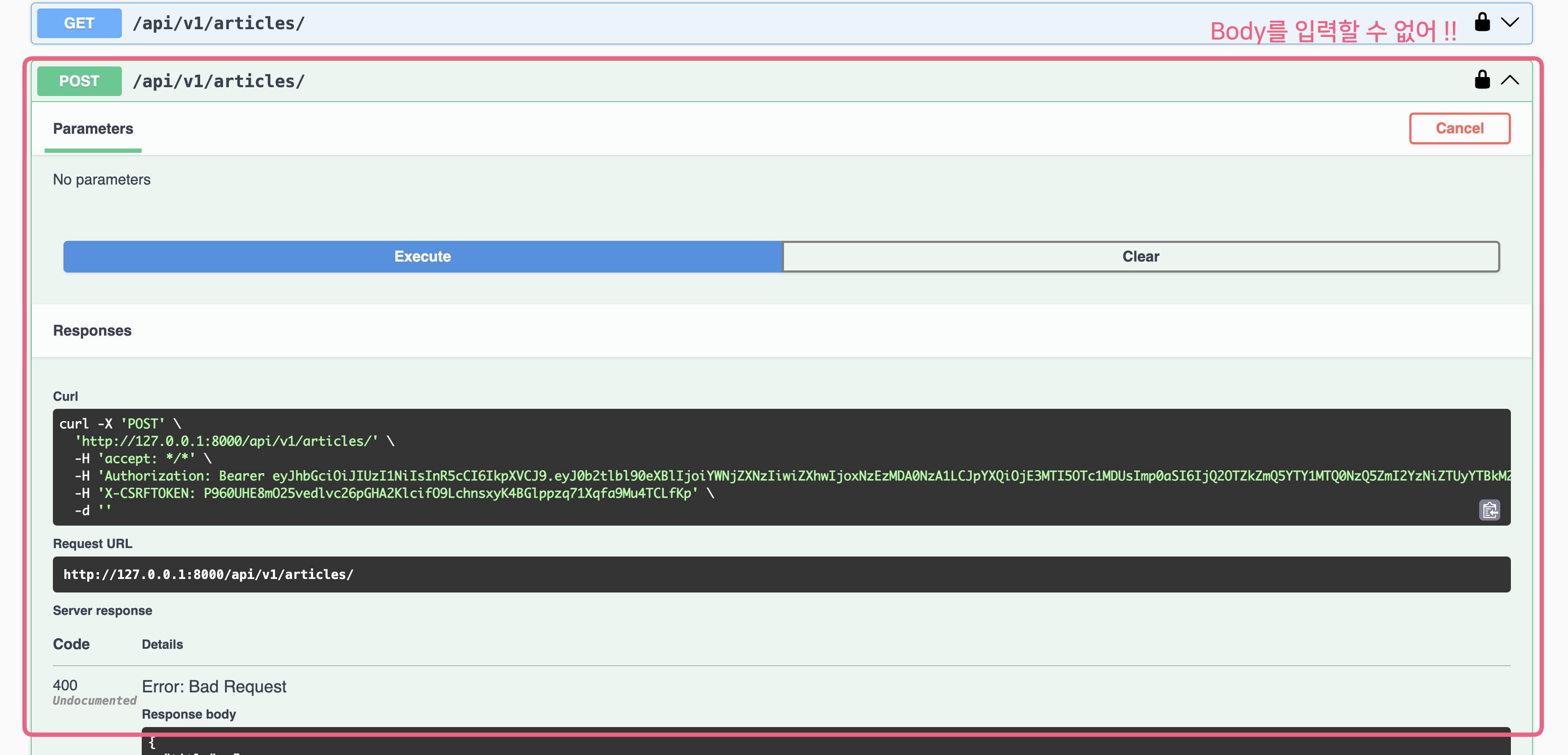Expand the GET /api/v1/articles/ operation chevron

(x=1510, y=22)
